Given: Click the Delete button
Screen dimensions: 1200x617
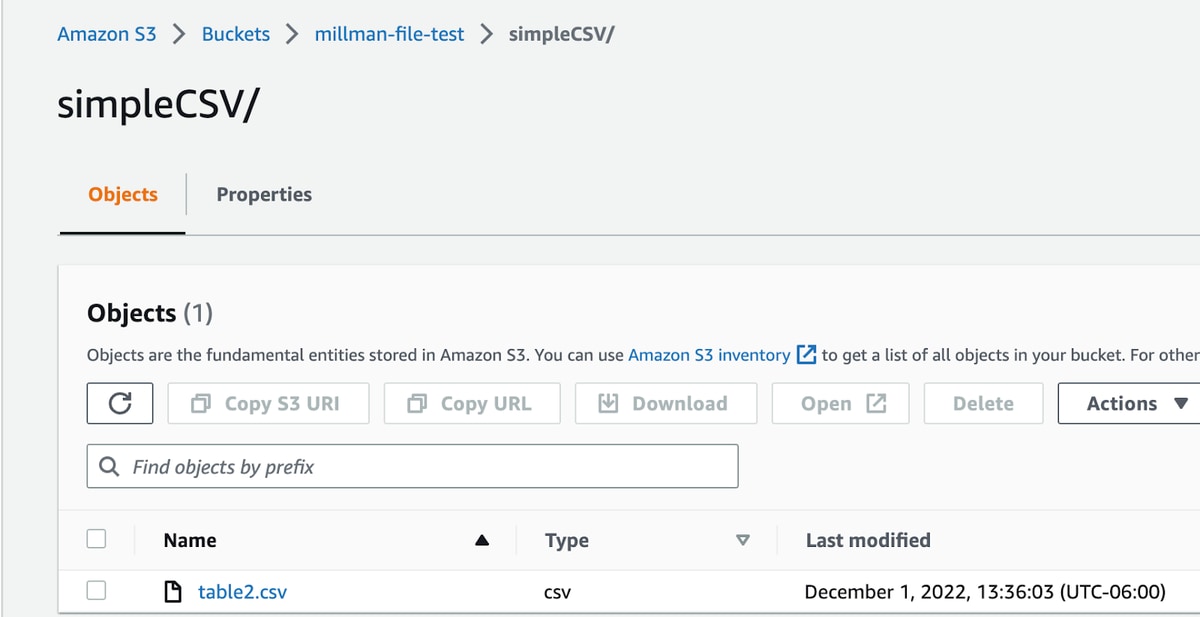Looking at the screenshot, I should [983, 403].
